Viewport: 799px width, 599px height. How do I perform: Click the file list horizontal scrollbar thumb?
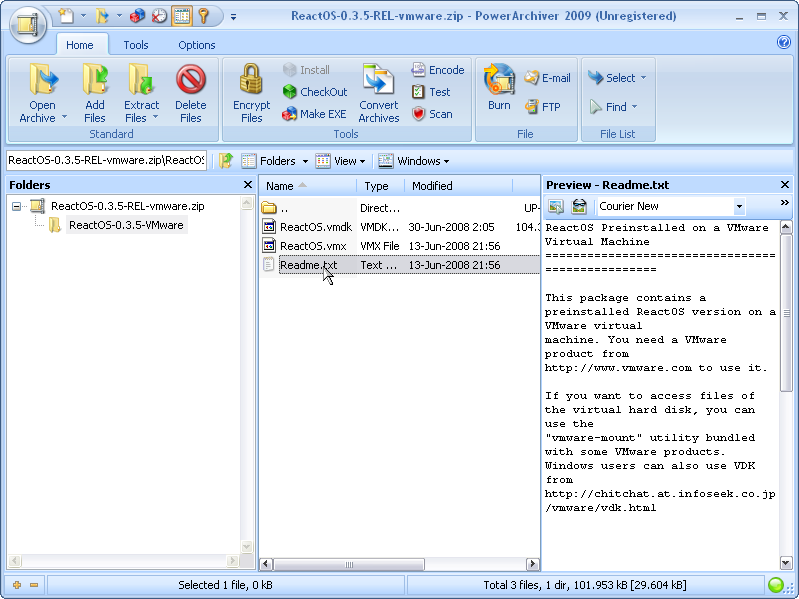(349, 564)
